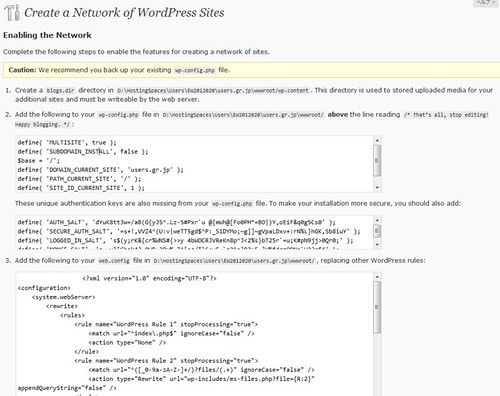Click the wp-content directory path in step 1
The image size is (500, 396).
click(x=213, y=90)
